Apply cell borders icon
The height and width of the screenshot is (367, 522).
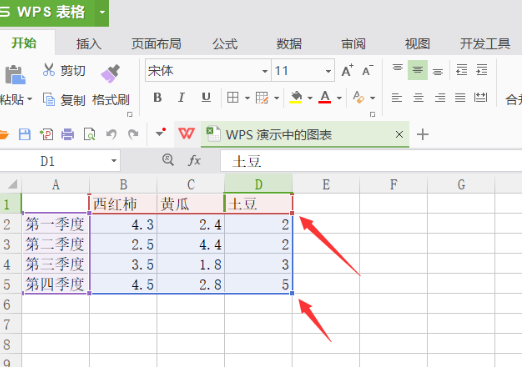pos(232,98)
